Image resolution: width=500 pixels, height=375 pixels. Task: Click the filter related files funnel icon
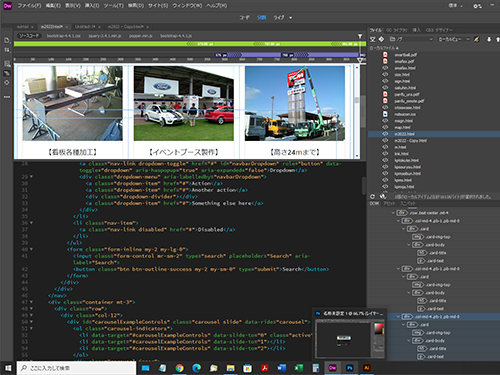[360, 36]
